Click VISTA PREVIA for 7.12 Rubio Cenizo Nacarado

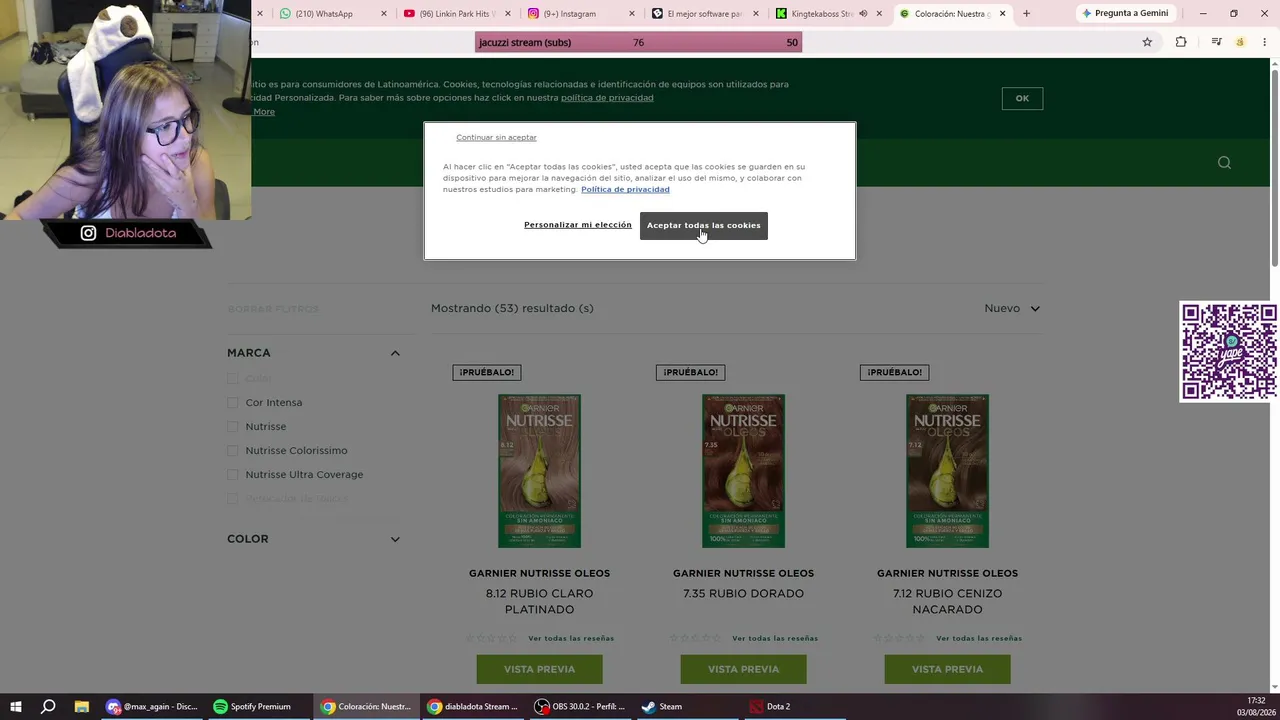947,669
